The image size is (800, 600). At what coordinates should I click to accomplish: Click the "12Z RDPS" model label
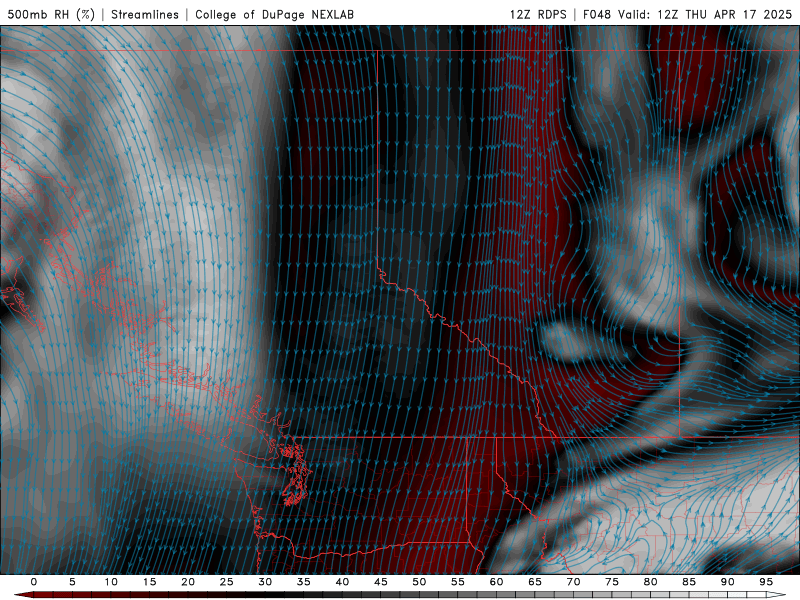tap(538, 14)
